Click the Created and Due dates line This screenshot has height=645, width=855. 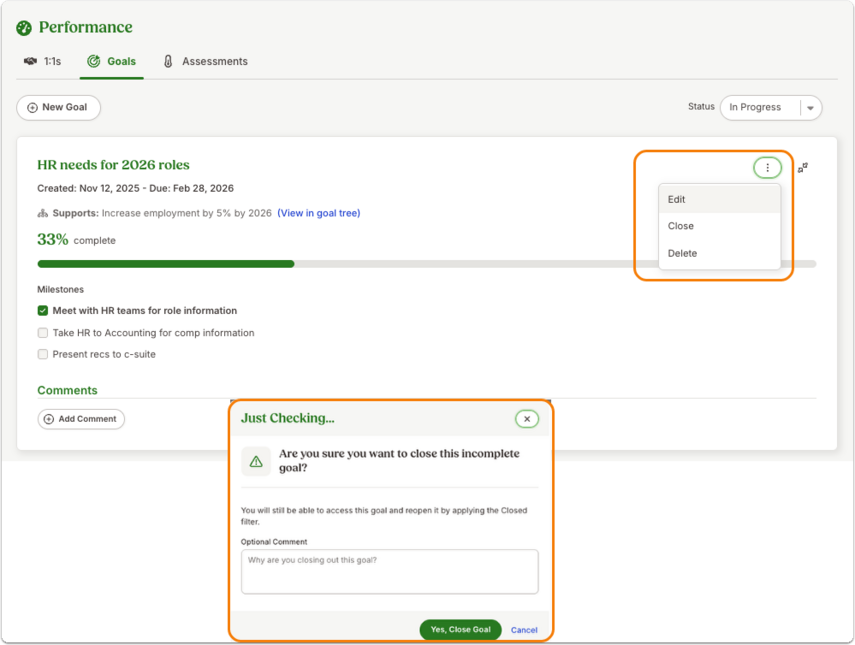[x=135, y=188]
